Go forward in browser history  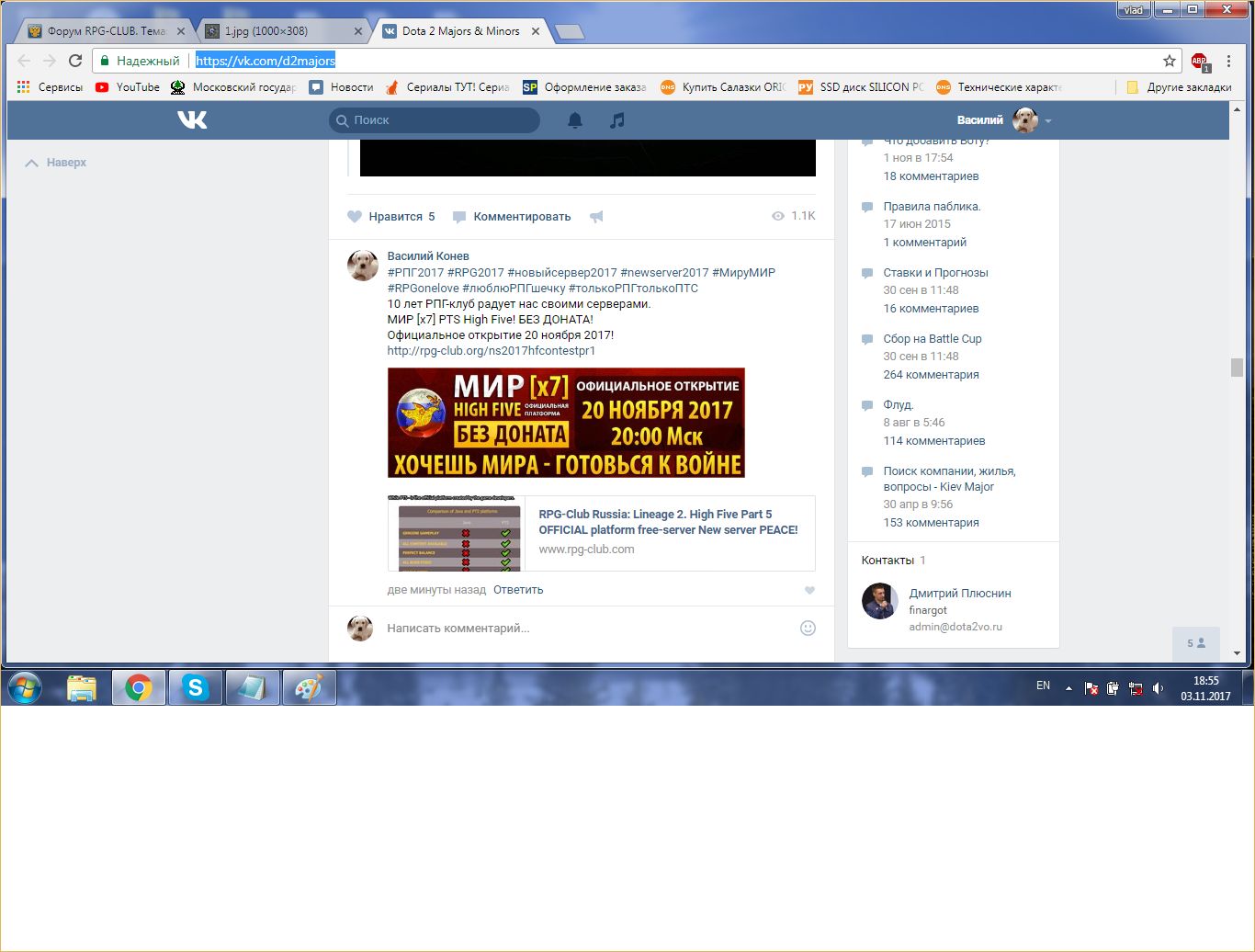tap(50, 61)
